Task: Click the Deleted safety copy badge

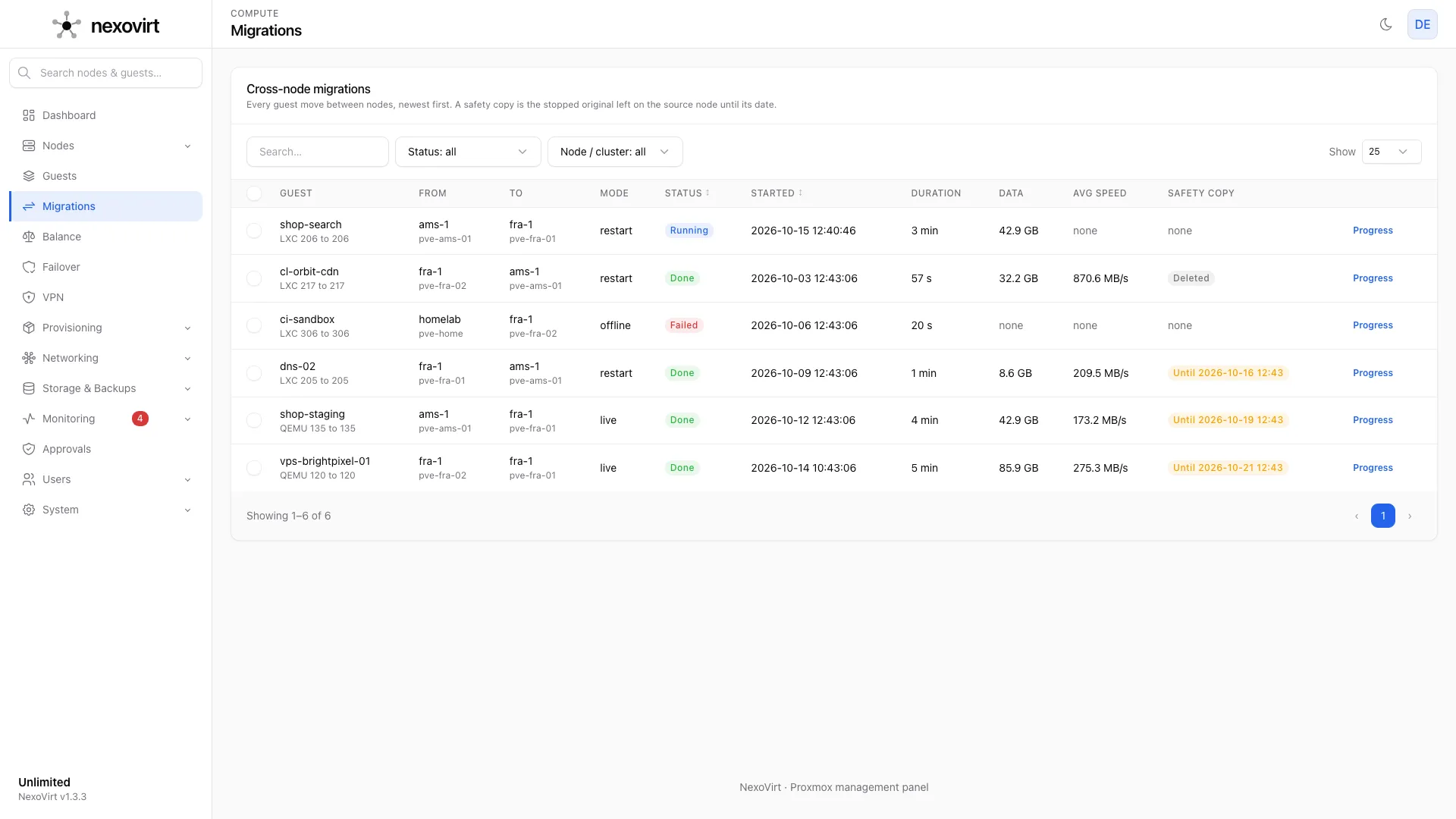Action: 1191,278
